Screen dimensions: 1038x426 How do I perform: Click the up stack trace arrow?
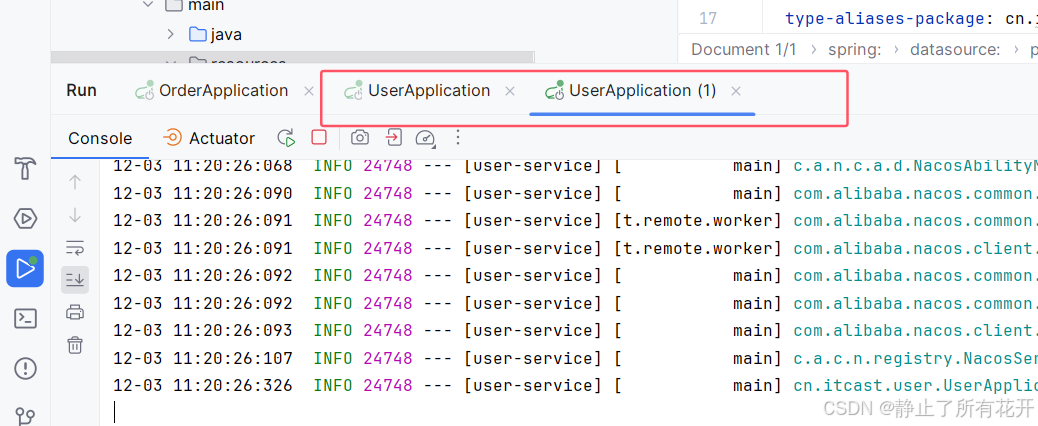(x=75, y=182)
